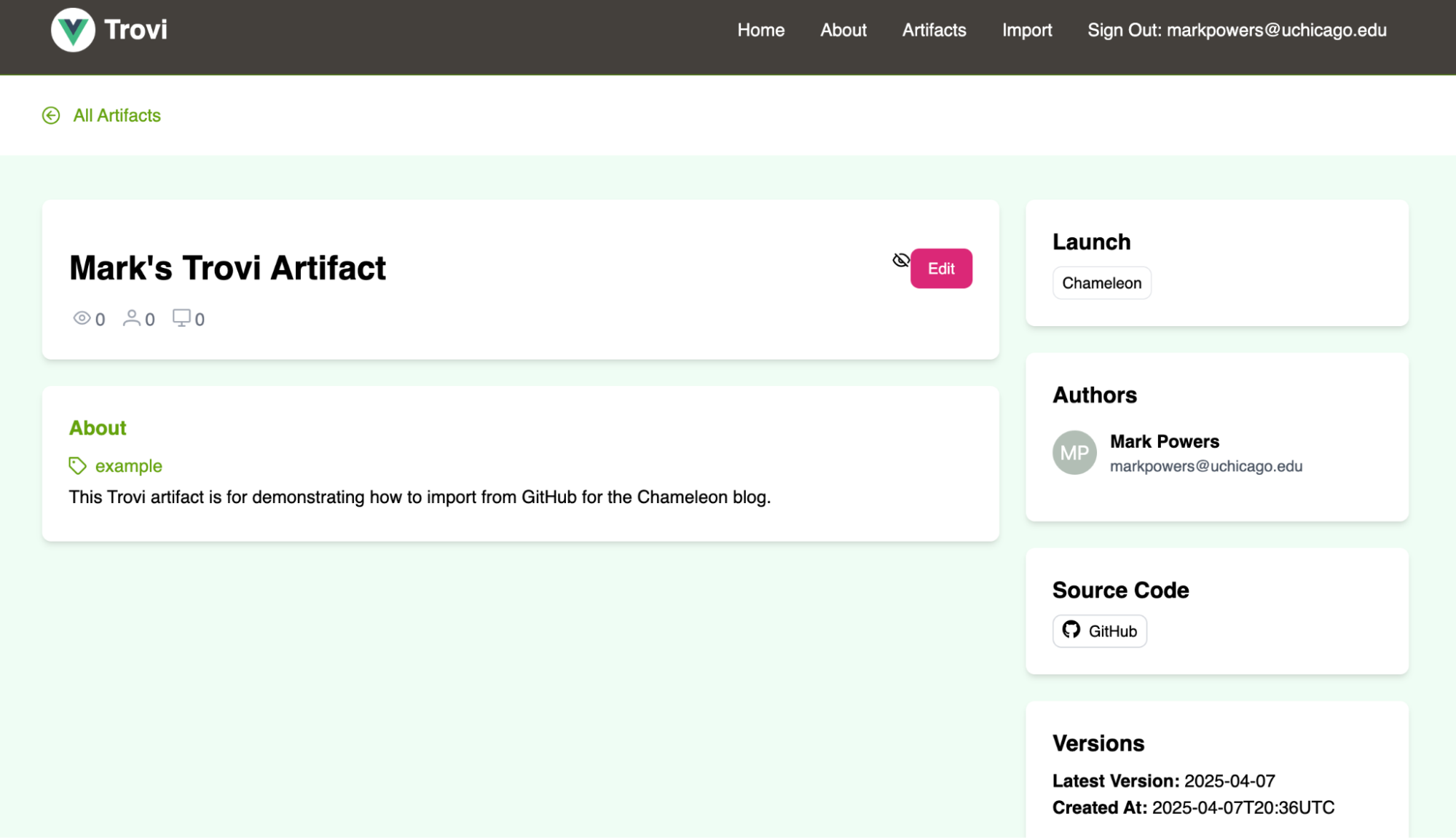Open the About navigation item
Viewport: 1456px width, 838px height.
843,30
